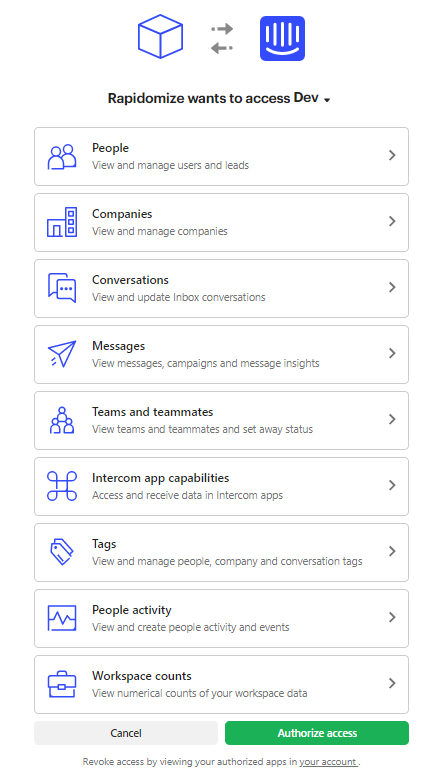Viewport: 444px width, 774px height.
Task: Cancel the authorization request
Action: [x=126, y=733]
